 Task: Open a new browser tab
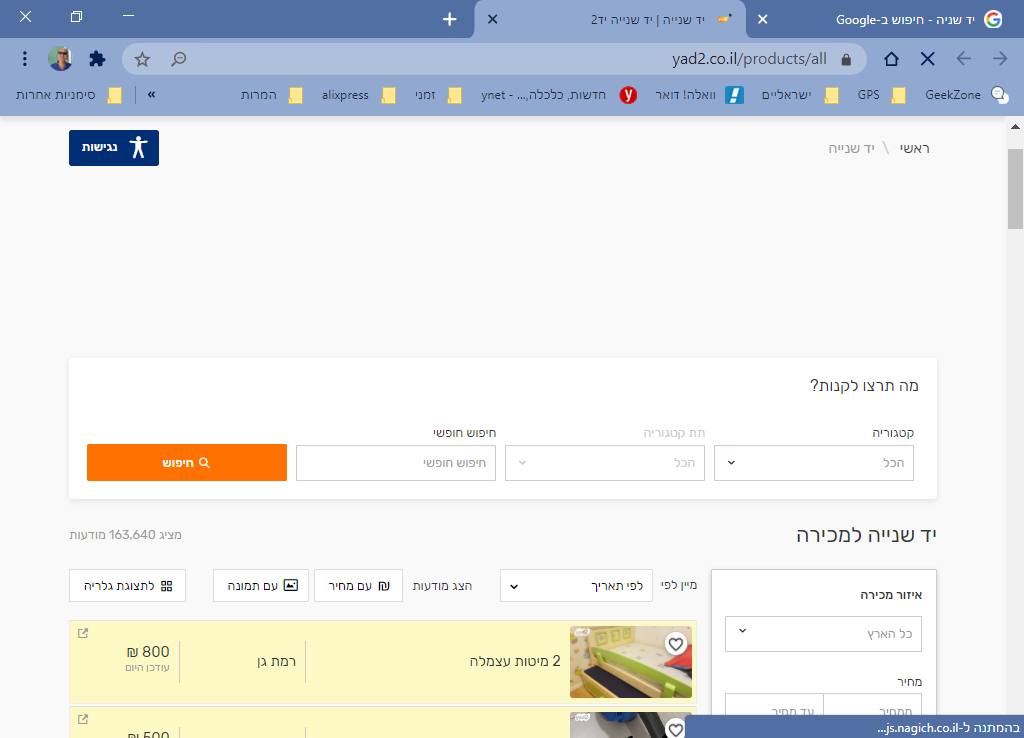(450, 19)
